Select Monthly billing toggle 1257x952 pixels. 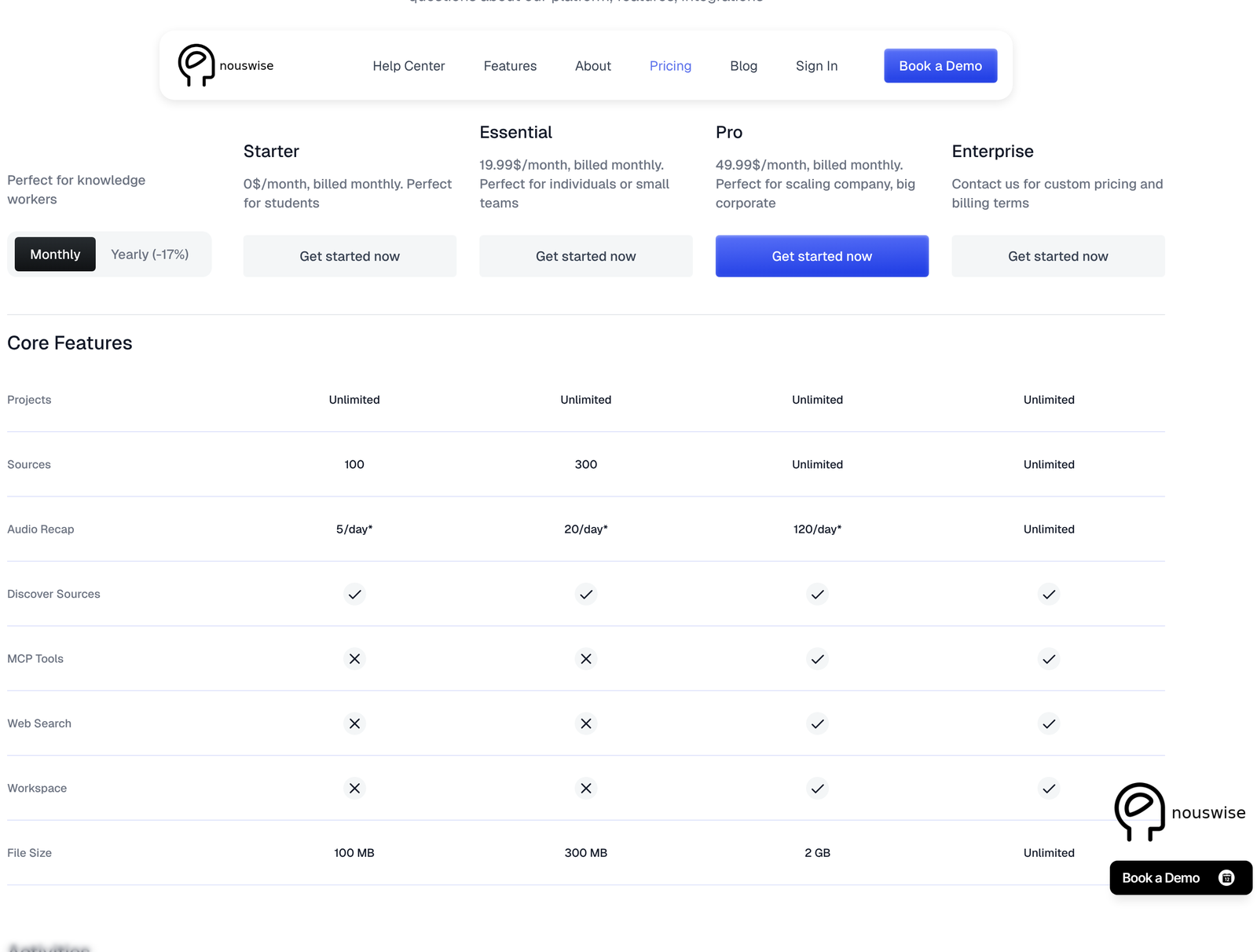(55, 254)
